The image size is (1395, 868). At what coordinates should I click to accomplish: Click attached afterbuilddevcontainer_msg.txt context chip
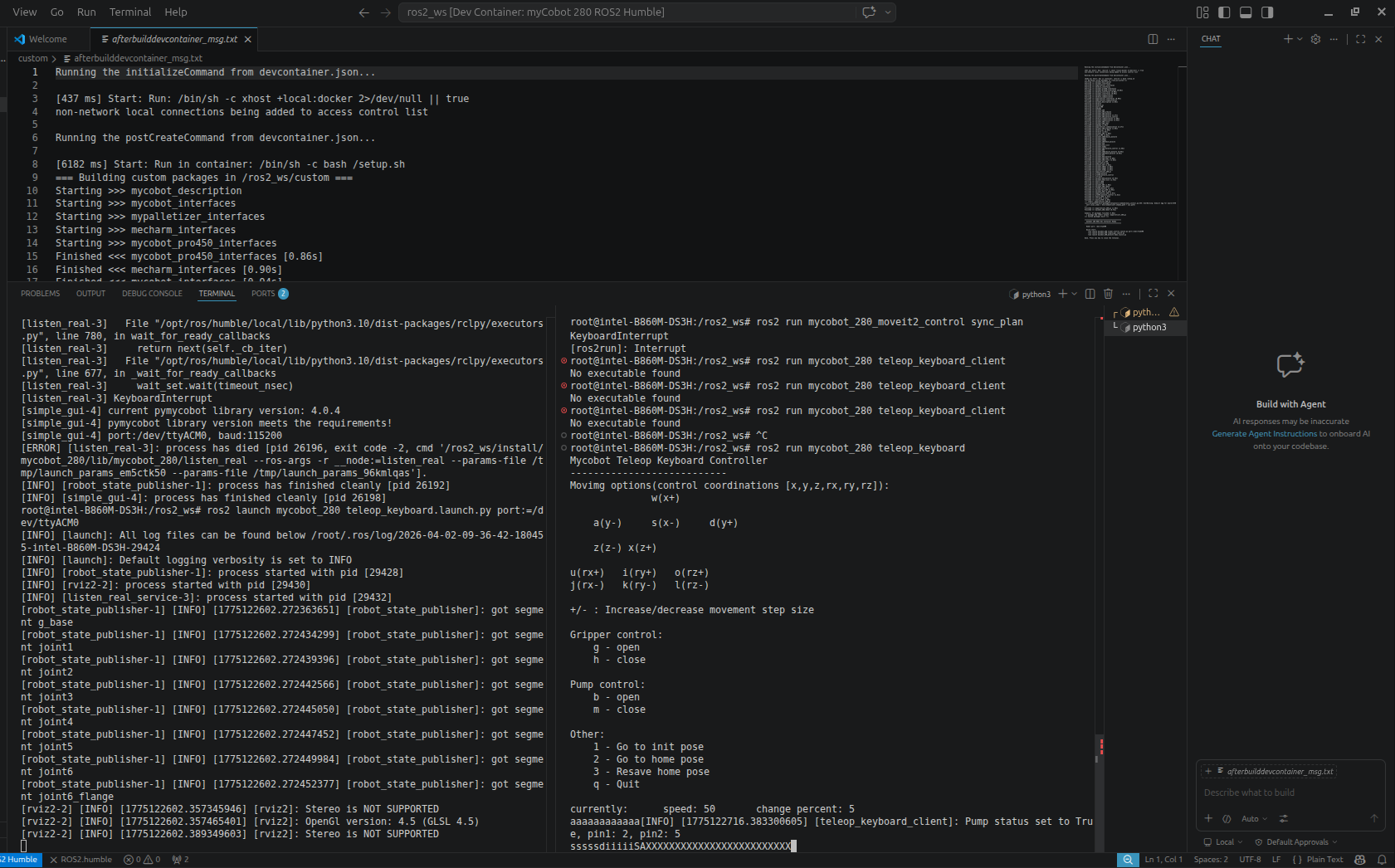pos(1270,772)
